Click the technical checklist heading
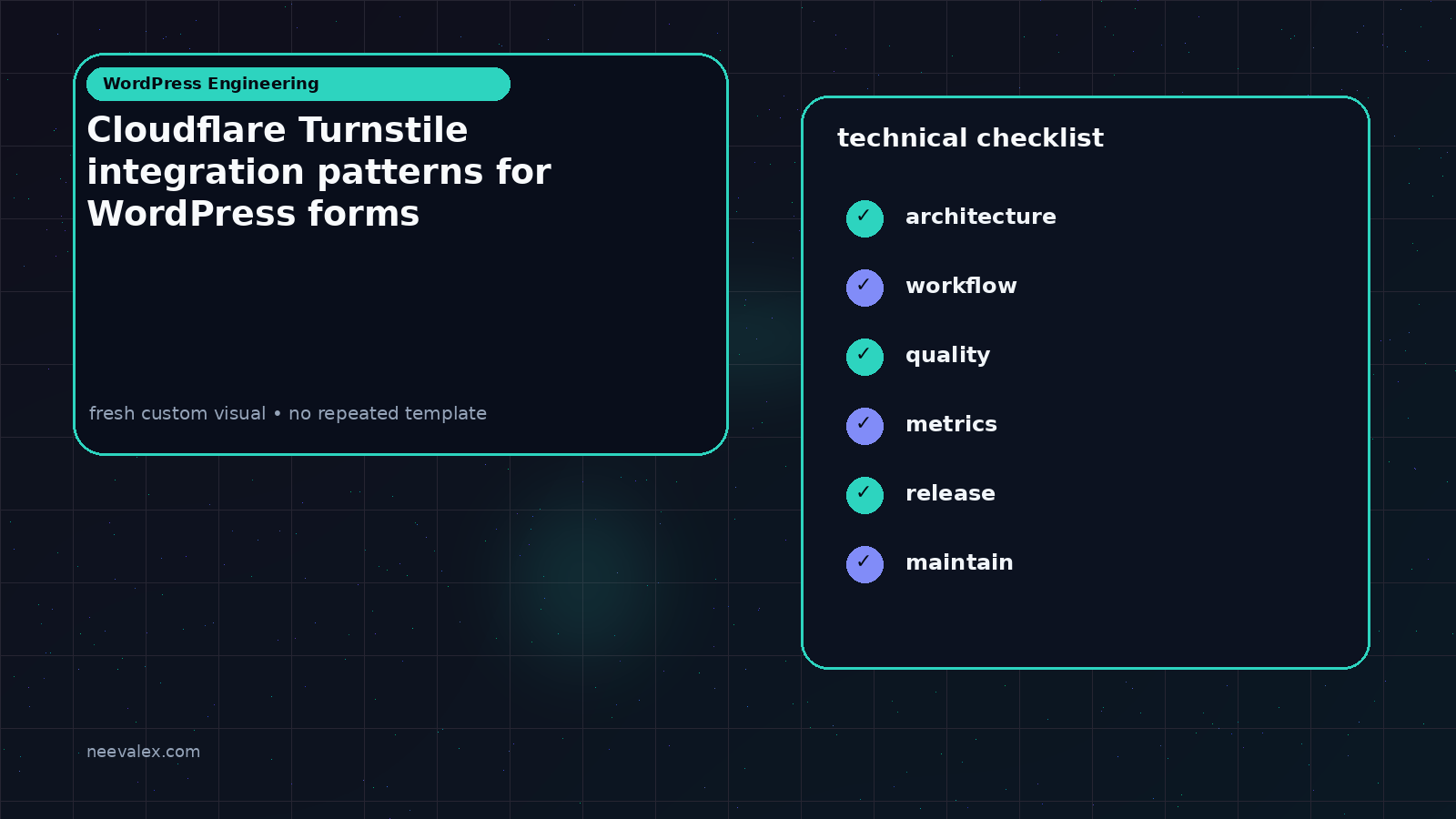Viewport: 1456px width, 819px height. click(970, 137)
